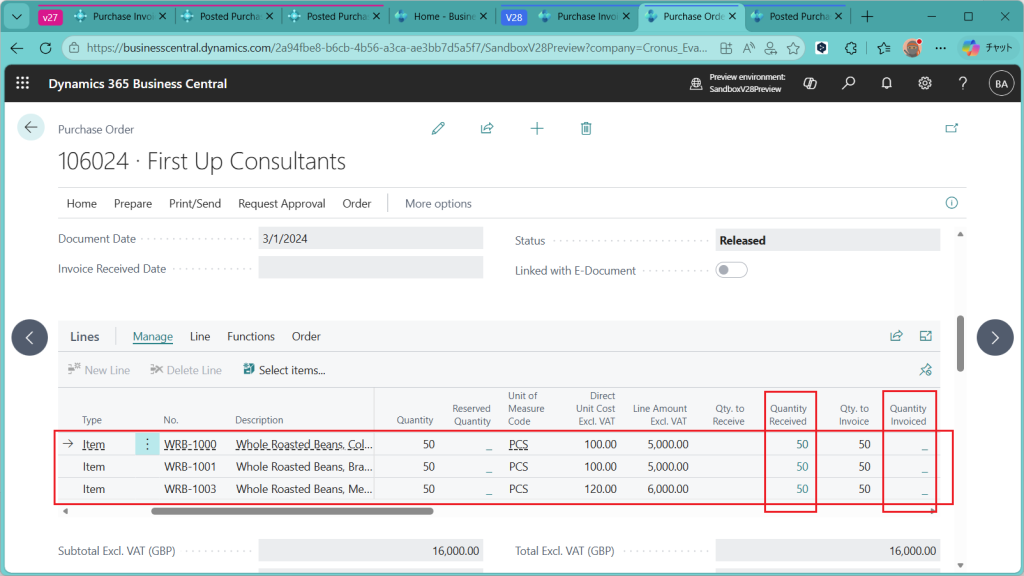This screenshot has height=576, width=1024.
Task: Click the share icon in page header
Action: [x=487, y=128]
